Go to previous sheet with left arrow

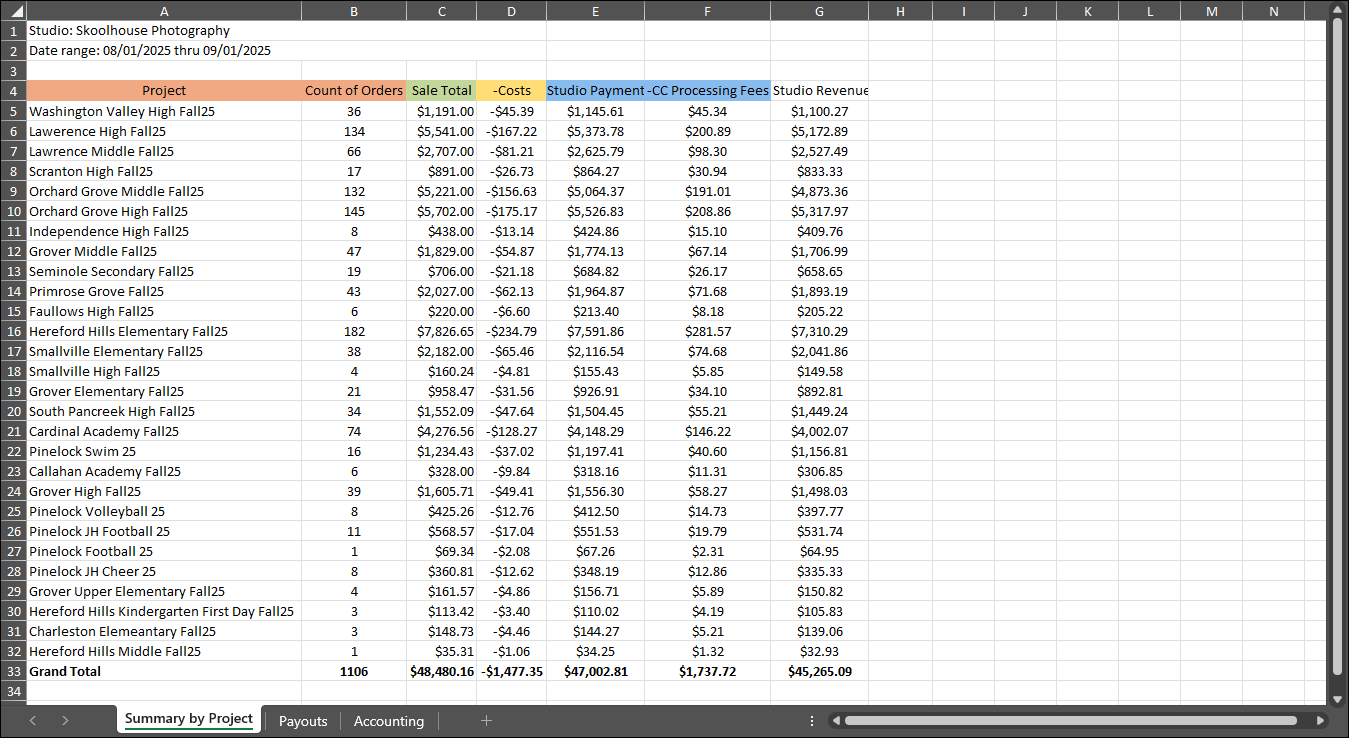(33, 721)
